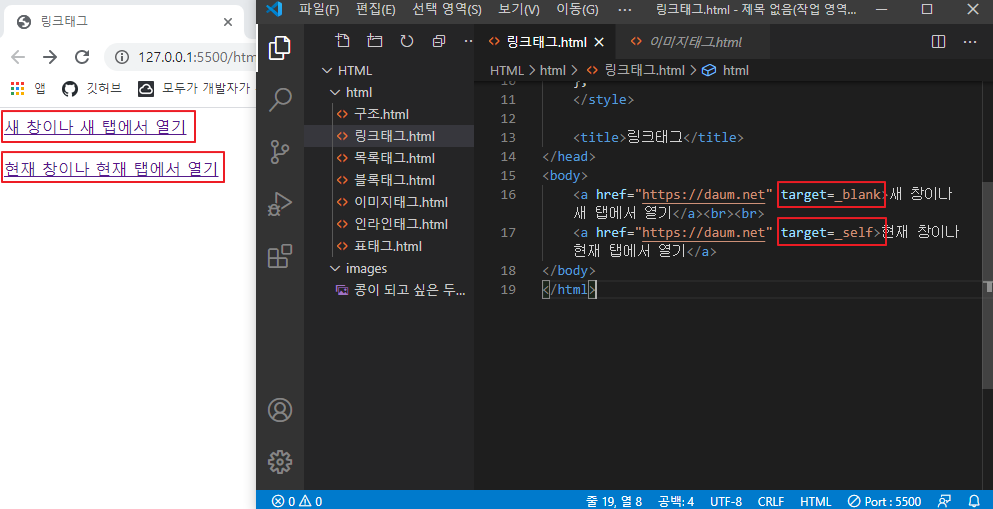This screenshot has height=509, width=993.
Task: Click the 링크태그.html breadcrumb segment
Action: 636,70
